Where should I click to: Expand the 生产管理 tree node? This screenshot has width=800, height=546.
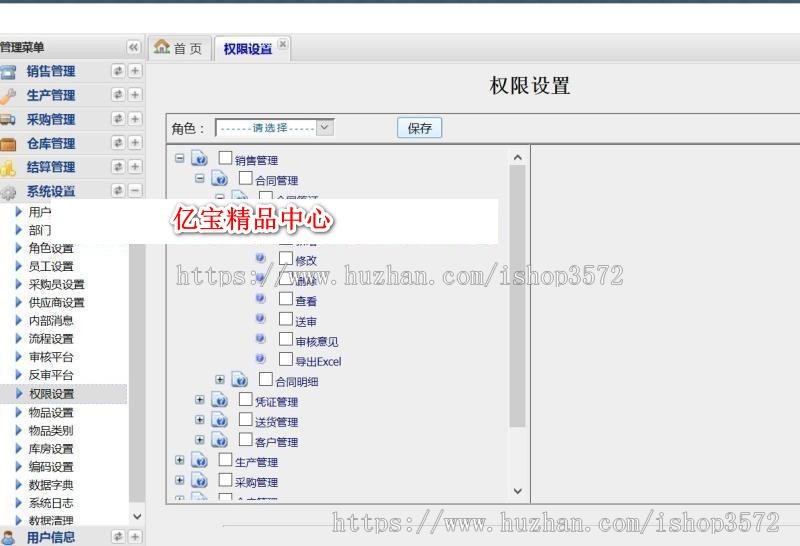pos(180,460)
